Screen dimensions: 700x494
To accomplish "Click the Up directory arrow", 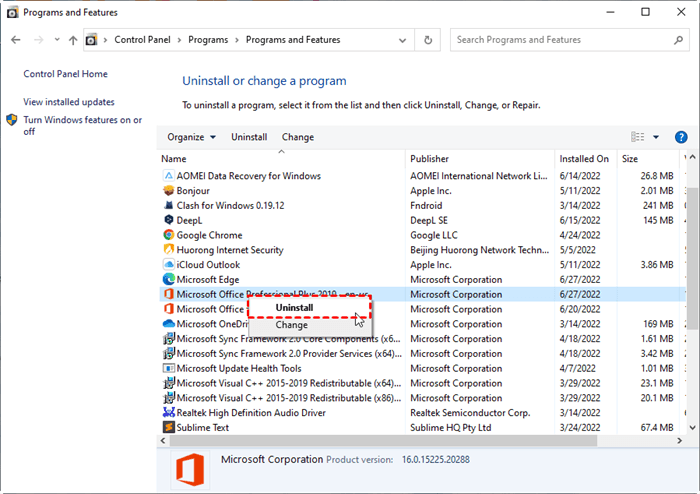I will tap(73, 40).
